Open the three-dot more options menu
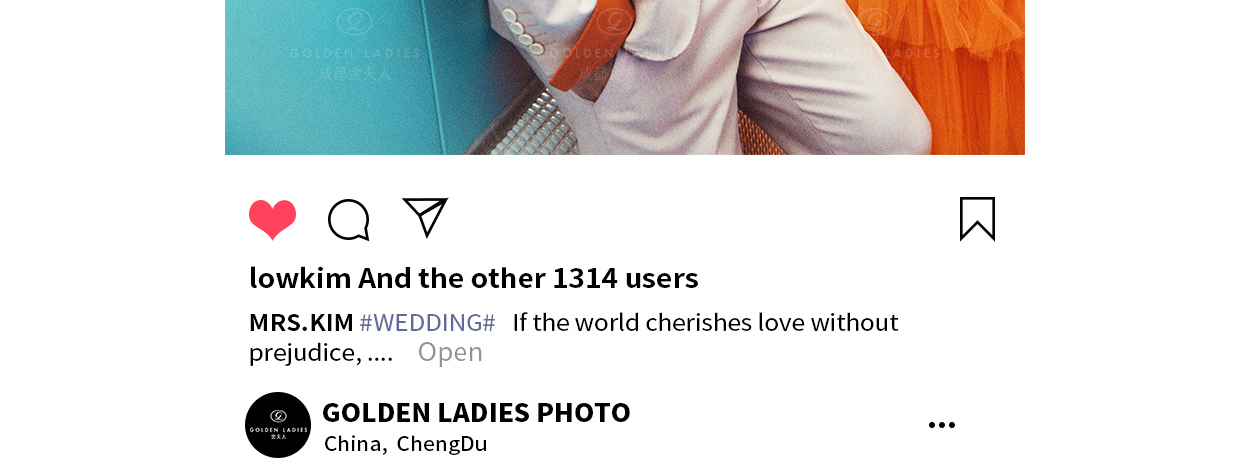The height and width of the screenshot is (472, 1250). [942, 425]
